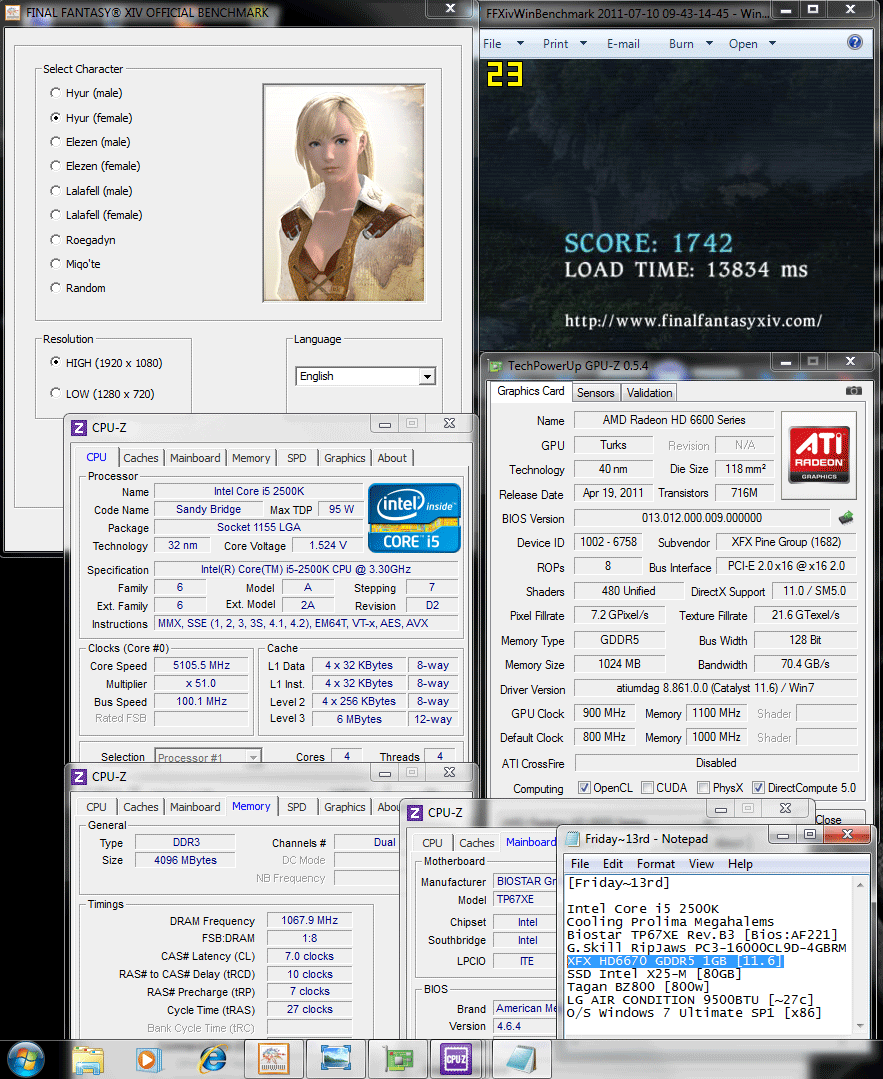Launch Internet Explorer from the taskbar
The height and width of the screenshot is (1079, 883).
213,1060
